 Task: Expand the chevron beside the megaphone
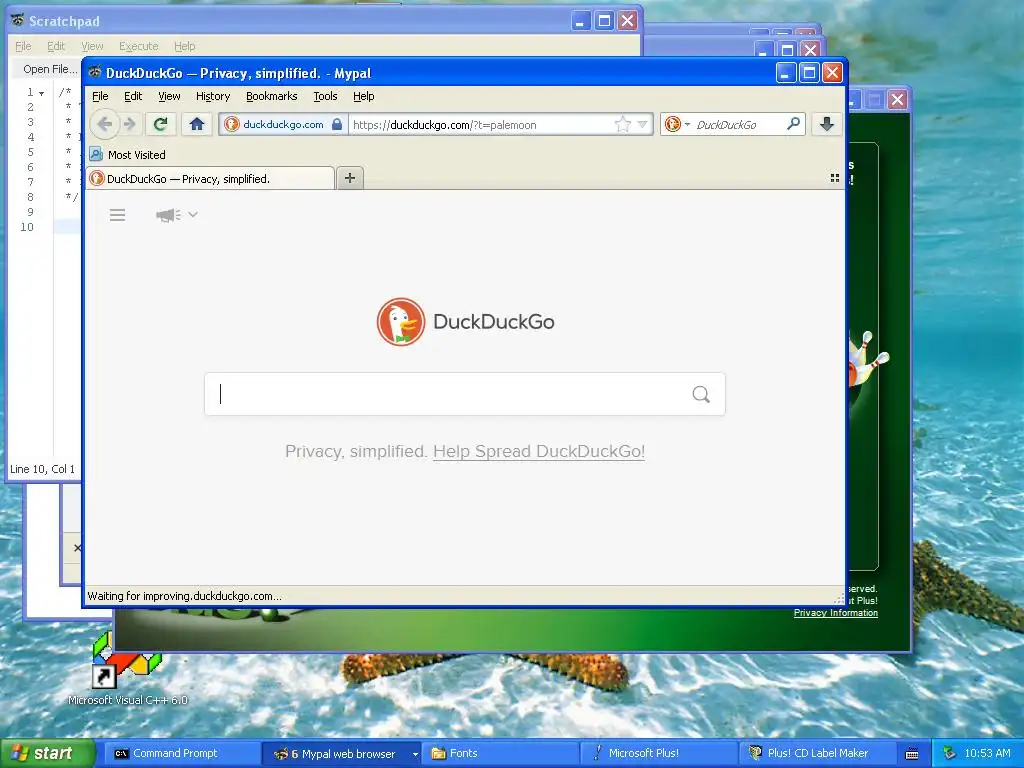pos(193,214)
